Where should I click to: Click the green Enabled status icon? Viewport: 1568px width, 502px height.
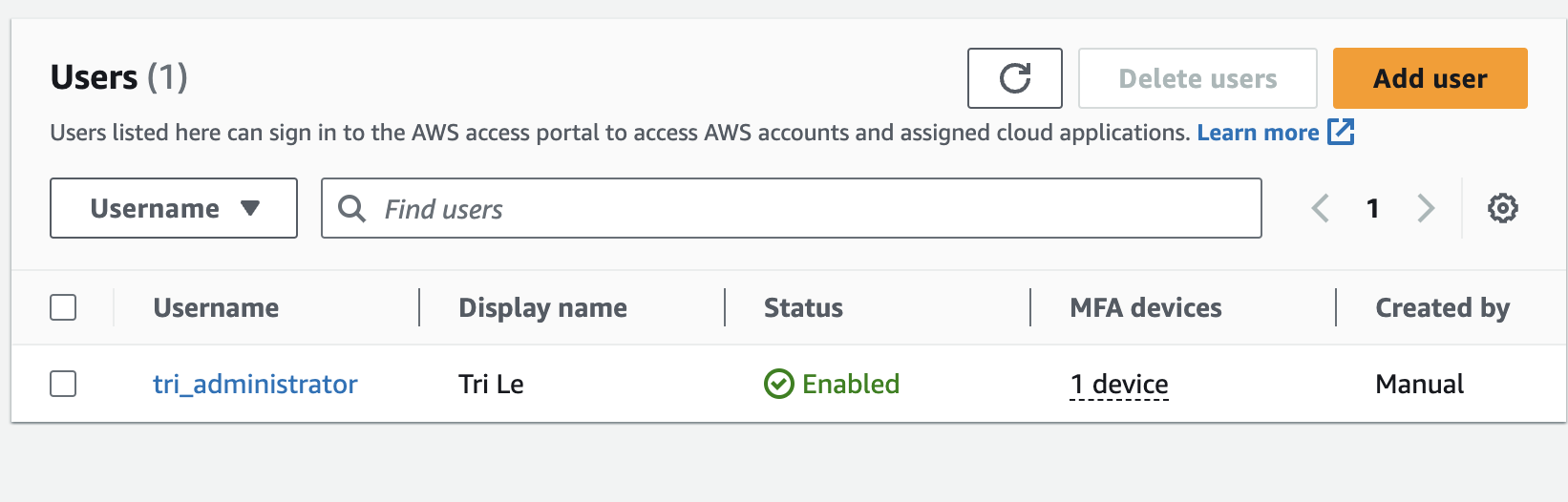(778, 384)
